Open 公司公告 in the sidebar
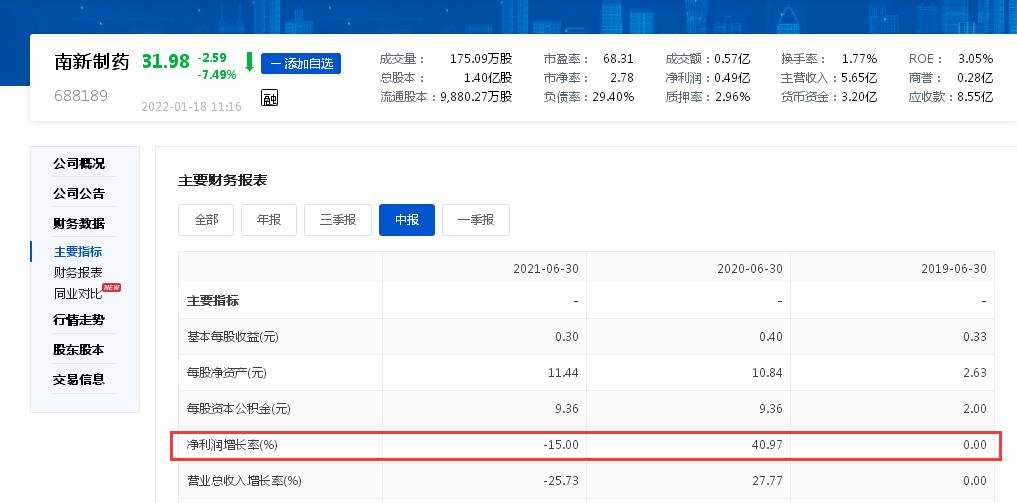 click(x=79, y=194)
